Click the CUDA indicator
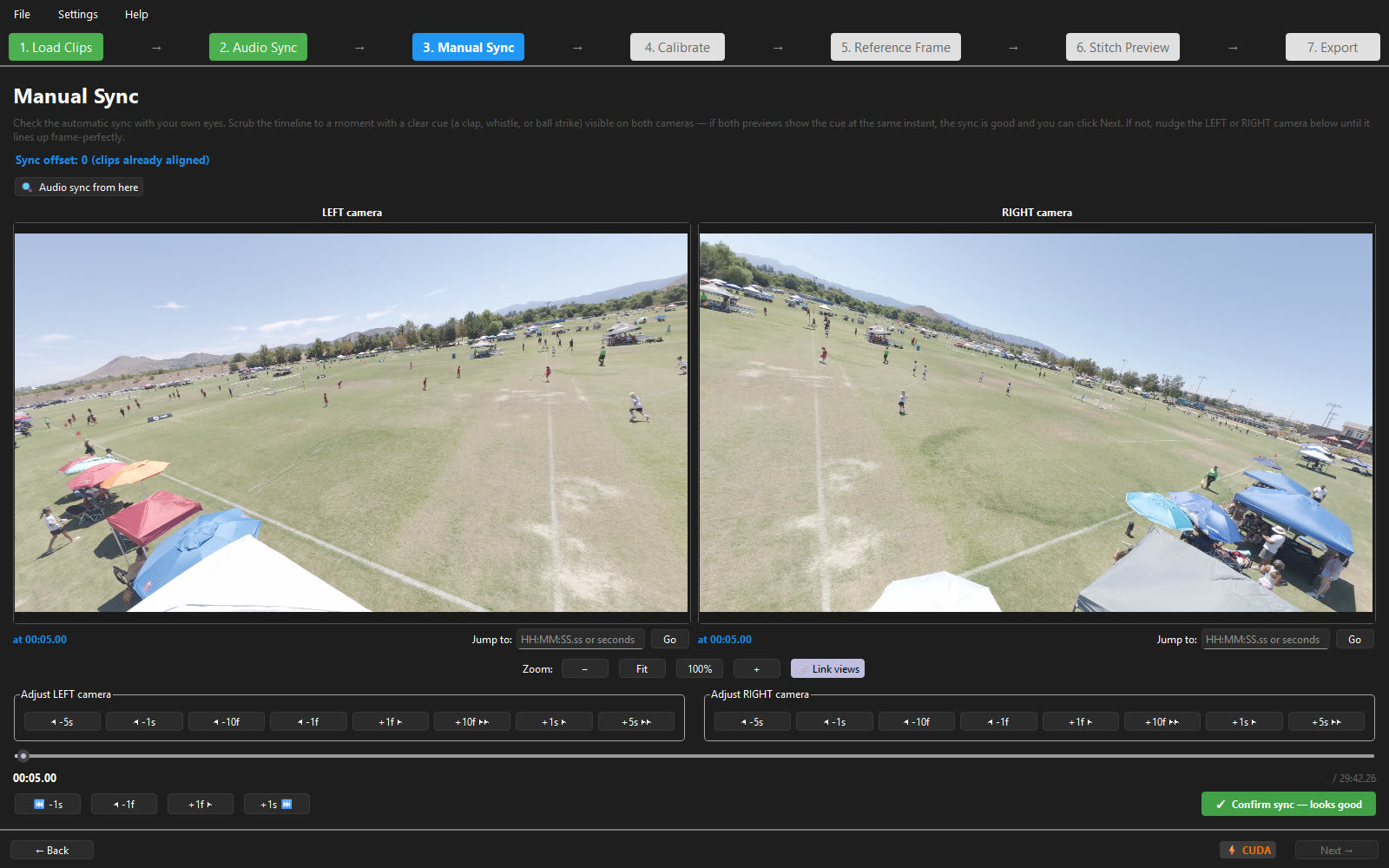The width and height of the screenshot is (1389, 868). pyautogui.click(x=1248, y=850)
